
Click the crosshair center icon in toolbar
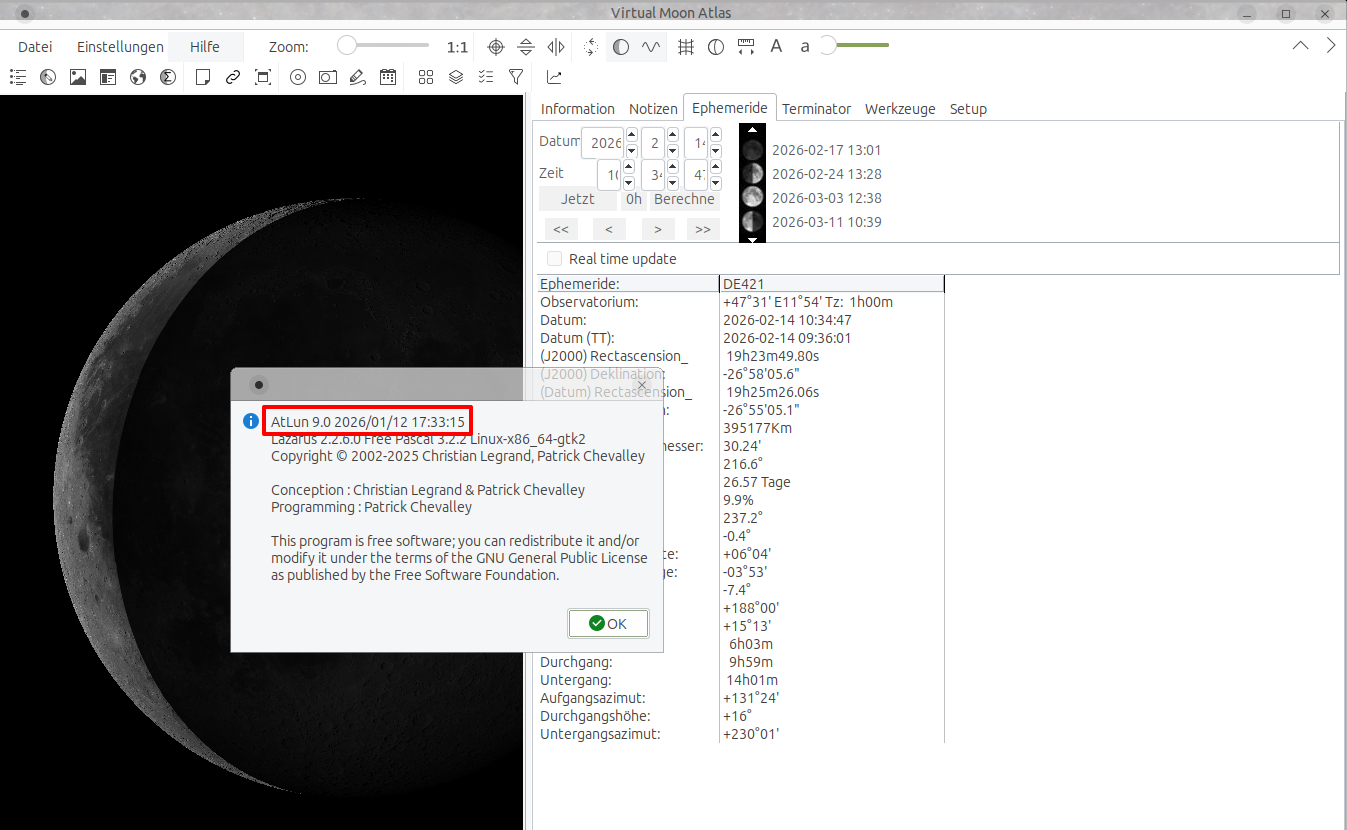pos(495,47)
